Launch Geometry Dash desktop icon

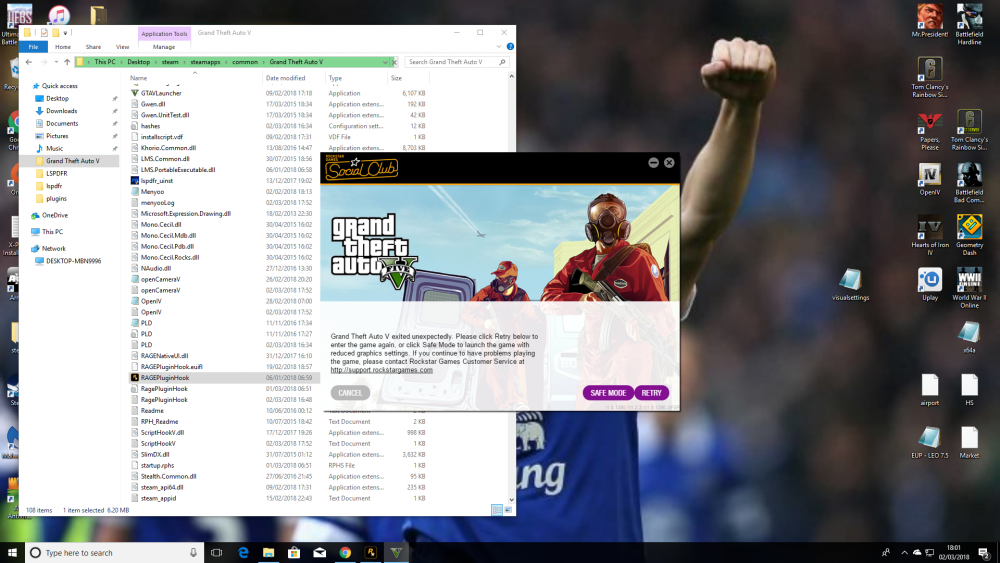tap(969, 235)
